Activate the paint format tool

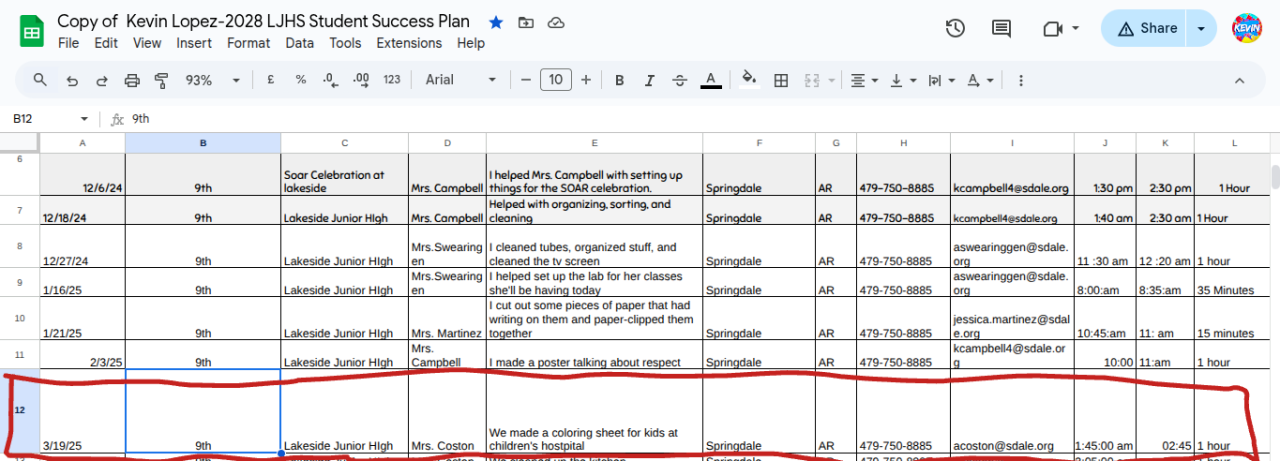(x=161, y=80)
